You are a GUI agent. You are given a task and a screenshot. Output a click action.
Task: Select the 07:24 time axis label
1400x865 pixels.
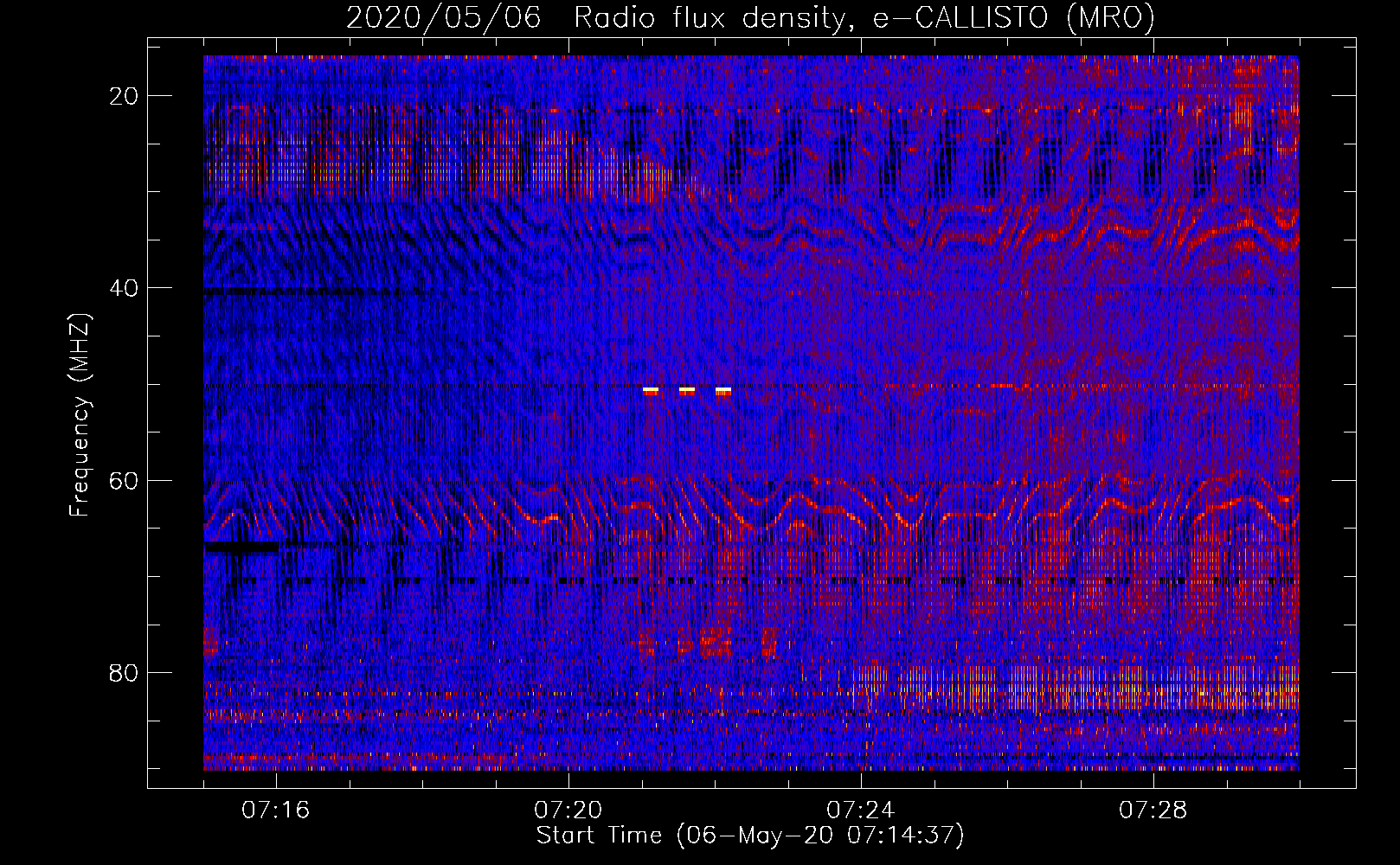[x=861, y=811]
